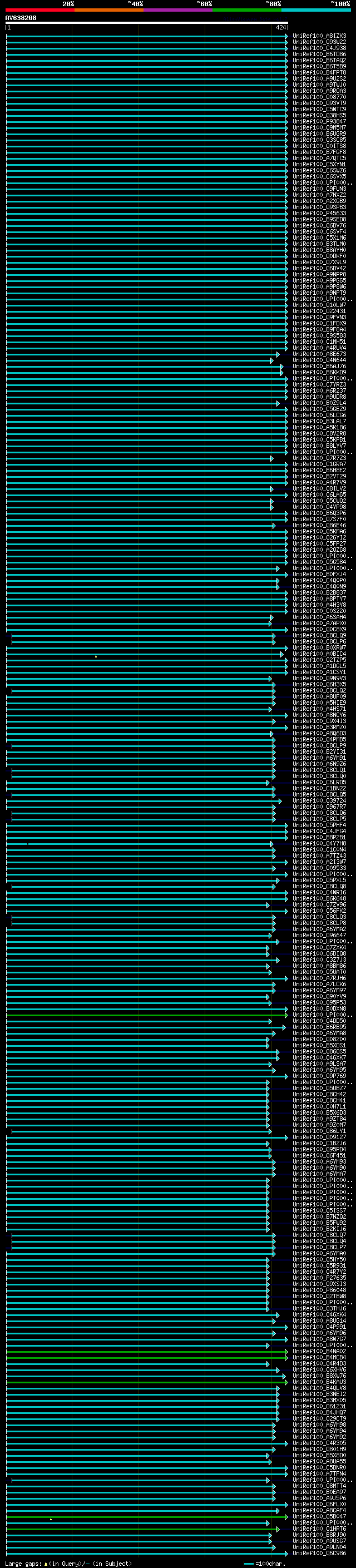
Task: Select UniRef100_C5XYN1 label
Action: [x=319, y=164]
